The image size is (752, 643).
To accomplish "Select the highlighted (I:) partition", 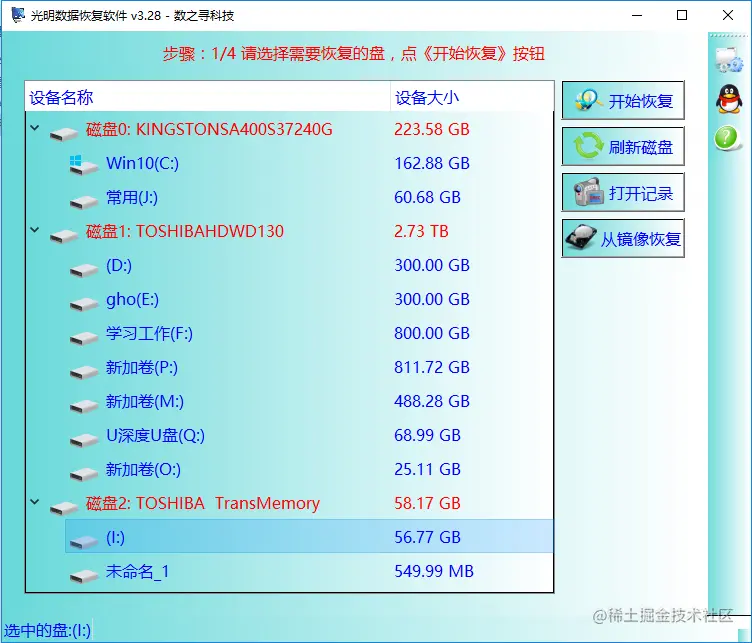I will [309, 537].
